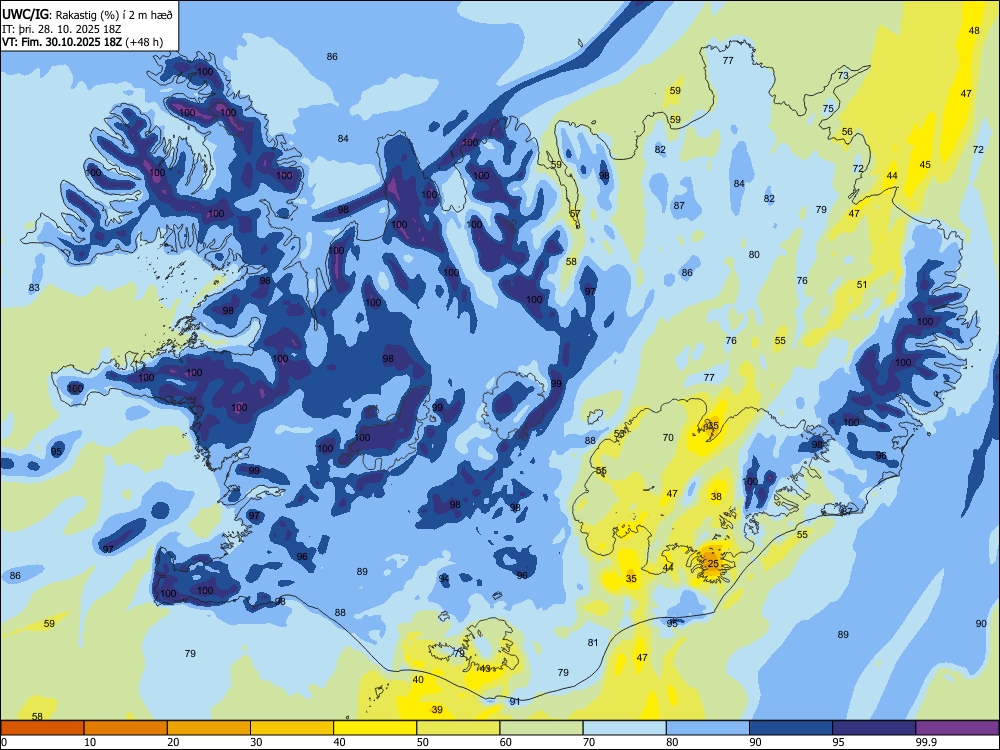Select the map value '51' in the east
Screen dimensions: 1000x750
(x=862, y=284)
